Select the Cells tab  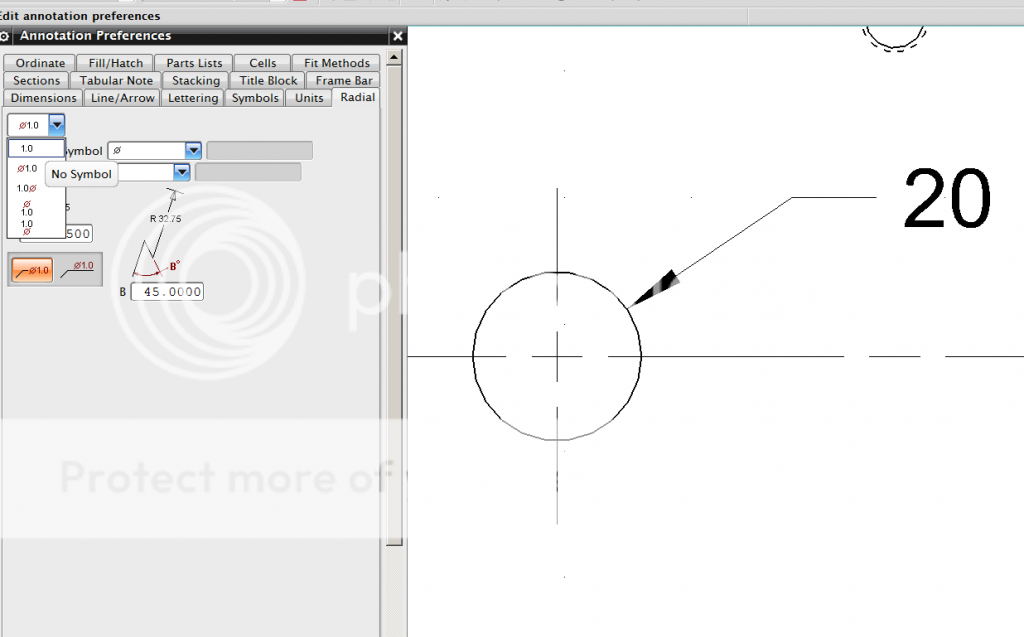[x=263, y=63]
